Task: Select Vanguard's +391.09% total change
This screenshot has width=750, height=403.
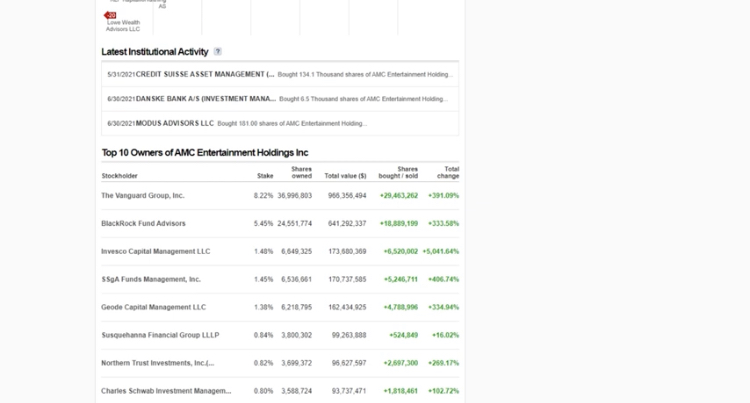Action: [x=443, y=196]
